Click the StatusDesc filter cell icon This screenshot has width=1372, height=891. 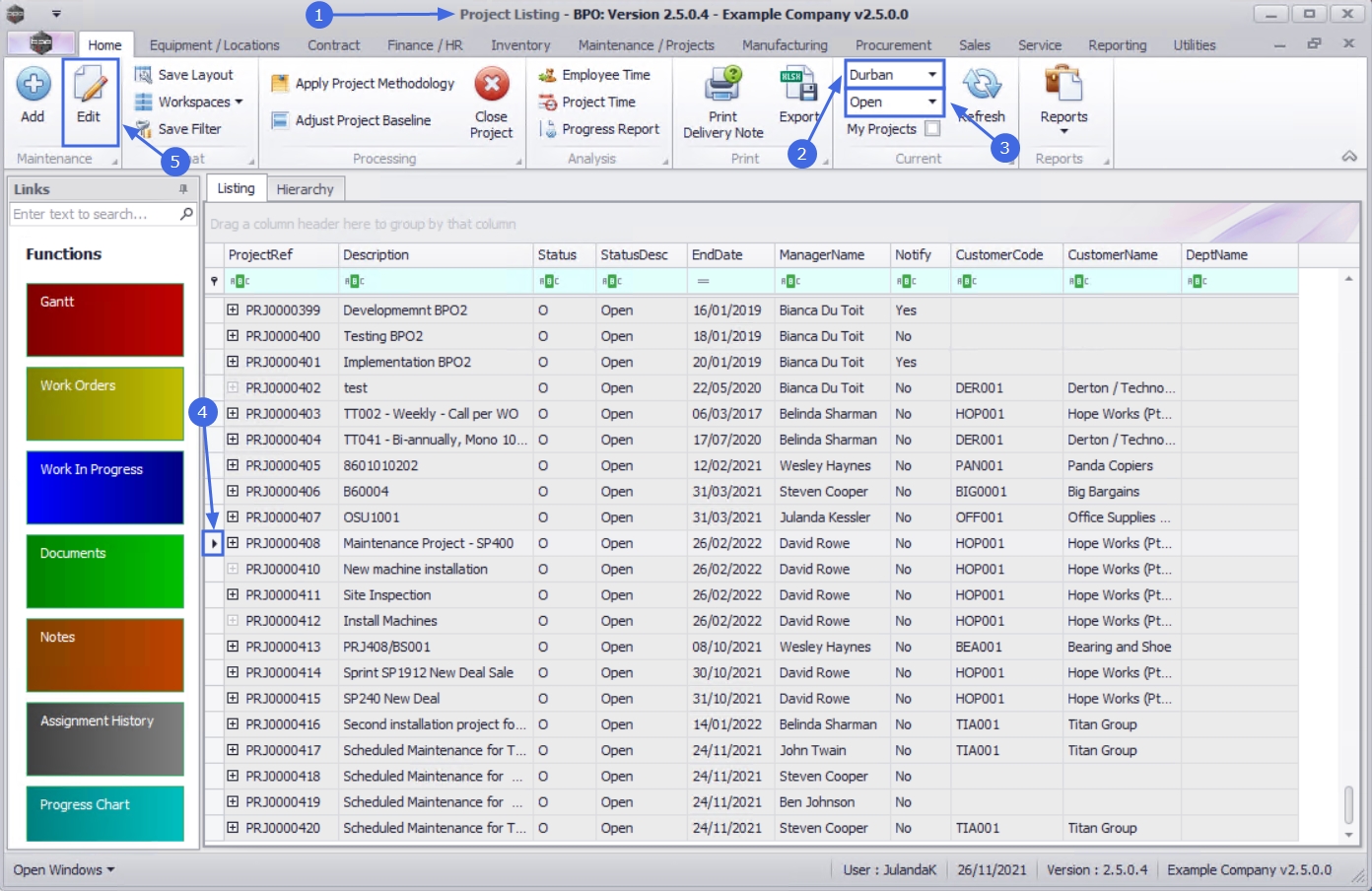pos(612,281)
